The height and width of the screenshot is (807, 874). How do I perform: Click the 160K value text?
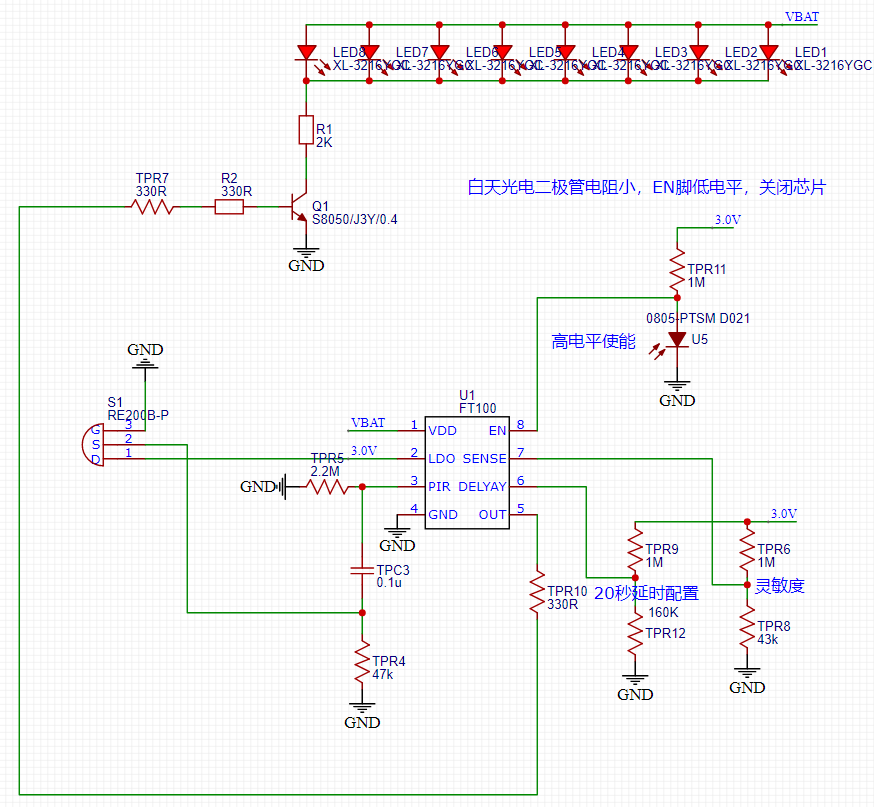coord(663,612)
